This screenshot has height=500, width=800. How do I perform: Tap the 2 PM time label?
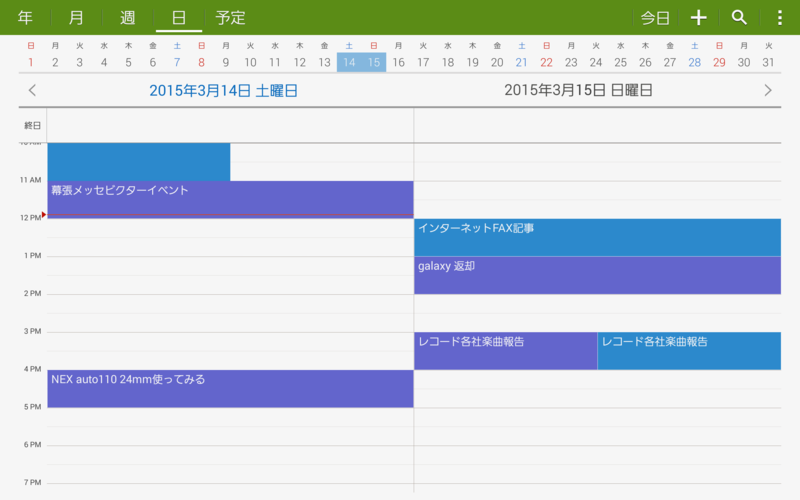pyautogui.click(x=32, y=293)
